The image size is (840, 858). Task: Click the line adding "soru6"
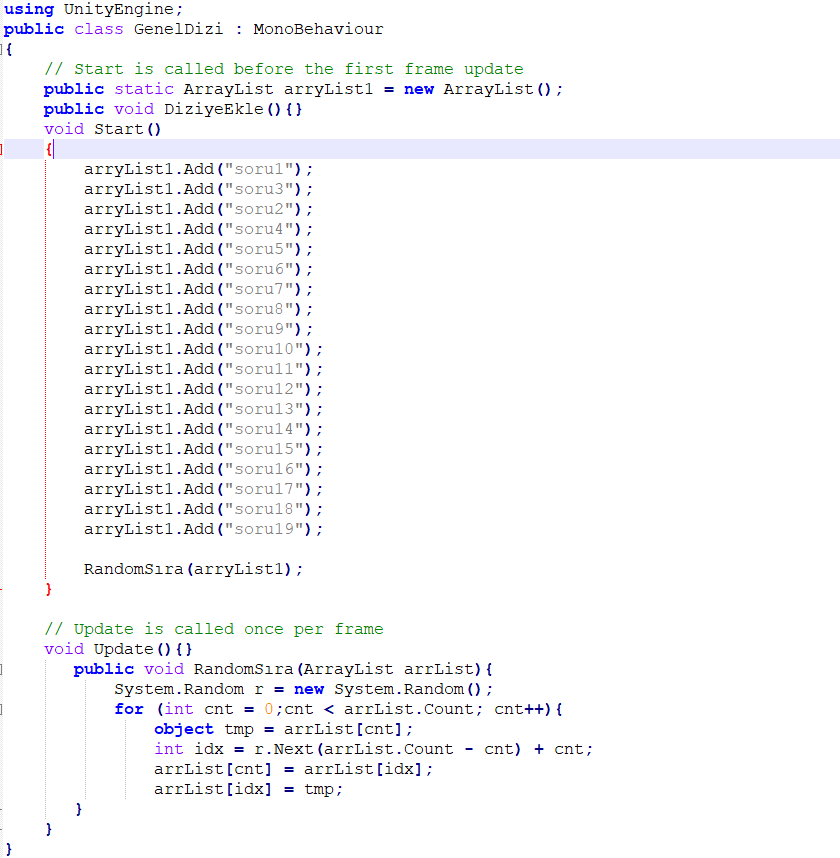pos(198,269)
